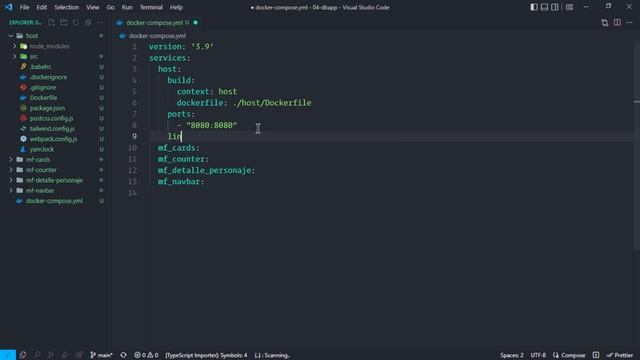Open the .babelrc file
Image resolution: width=640 pixels, height=360 pixels.
(40, 67)
